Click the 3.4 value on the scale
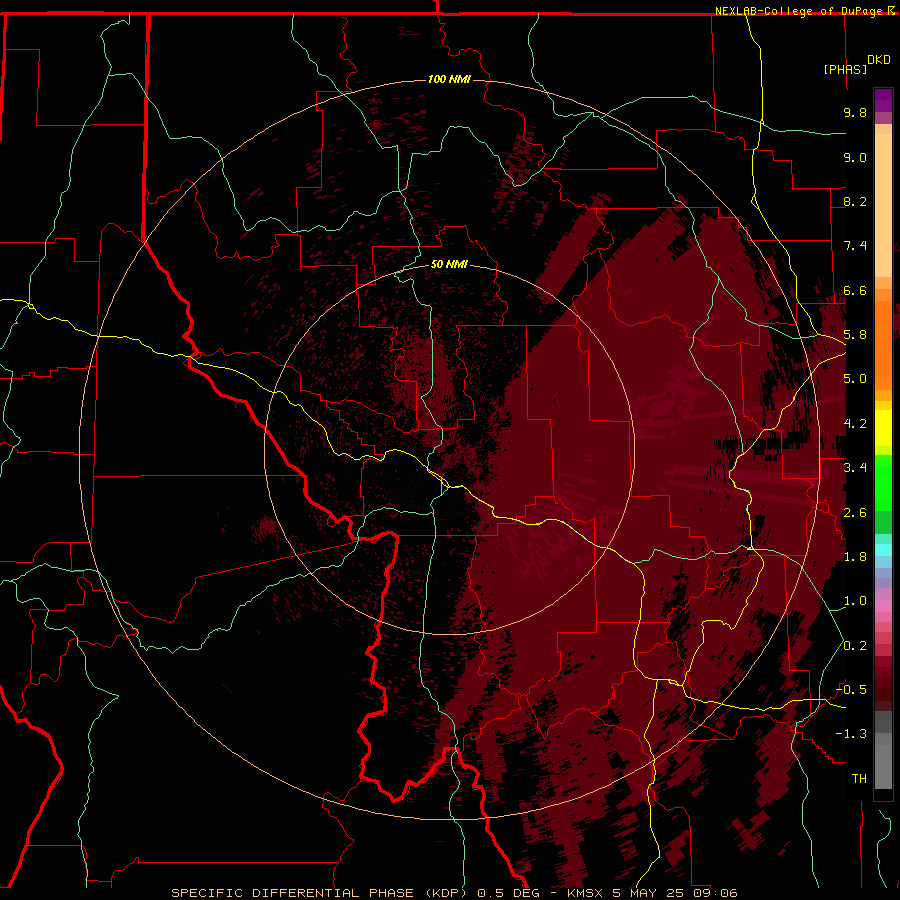This screenshot has width=900, height=900. point(855,468)
